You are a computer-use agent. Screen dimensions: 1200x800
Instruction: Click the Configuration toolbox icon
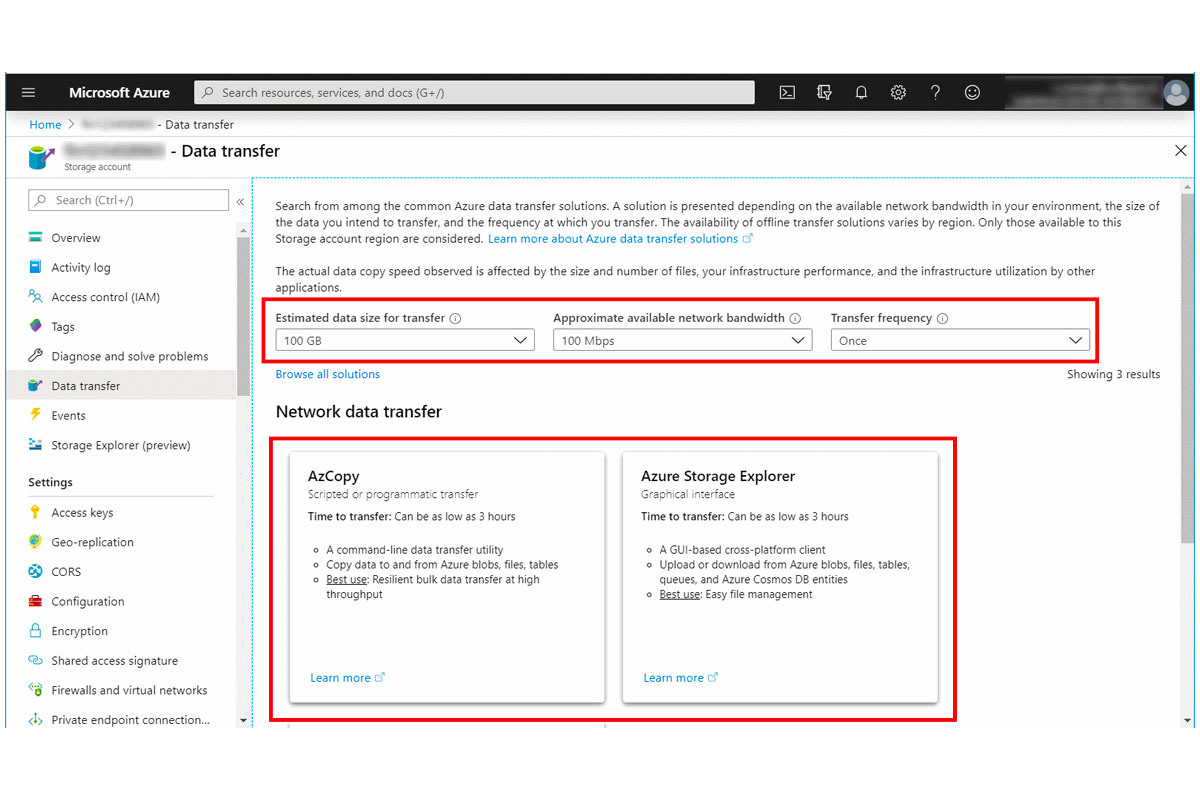click(x=36, y=601)
